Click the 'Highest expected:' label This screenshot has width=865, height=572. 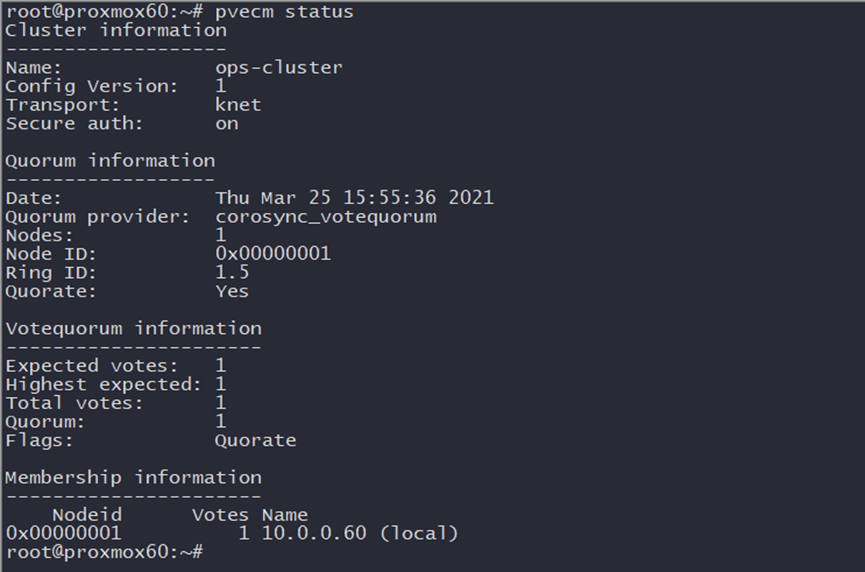pyautogui.click(x=104, y=384)
